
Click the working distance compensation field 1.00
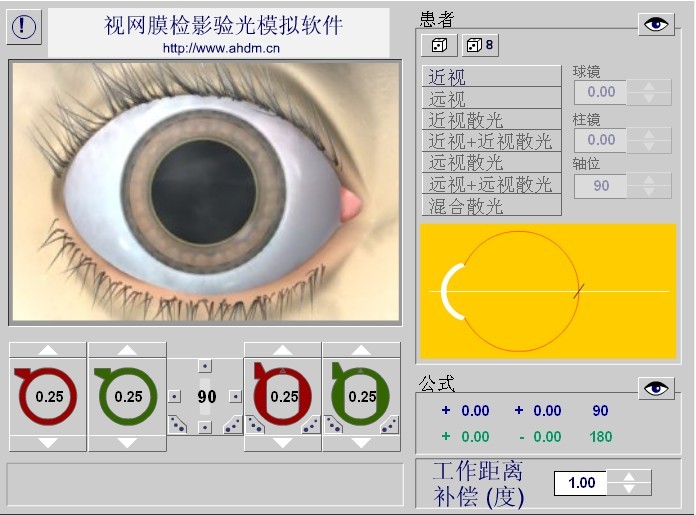tap(581, 483)
